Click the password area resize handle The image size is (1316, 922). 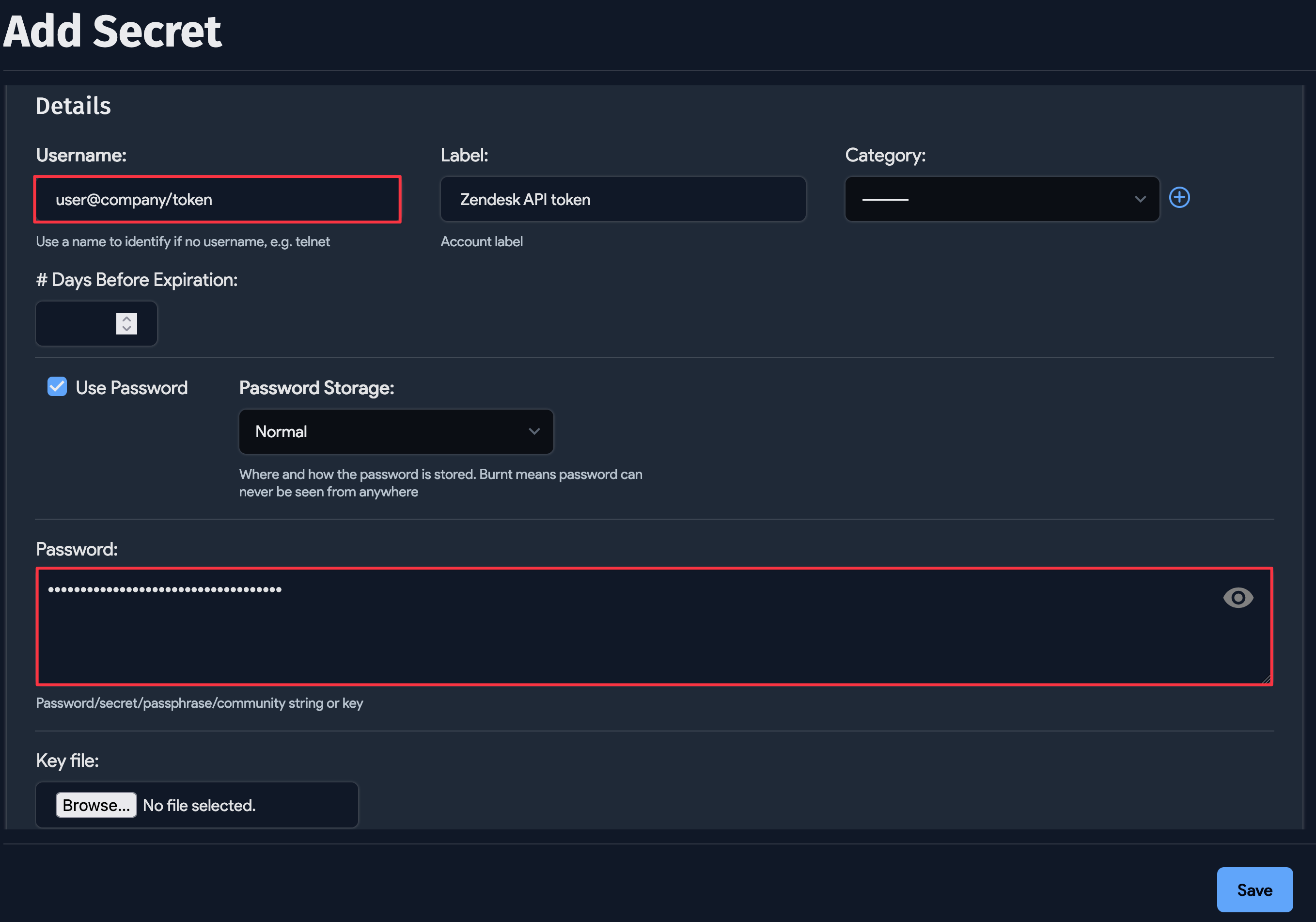(1266, 680)
